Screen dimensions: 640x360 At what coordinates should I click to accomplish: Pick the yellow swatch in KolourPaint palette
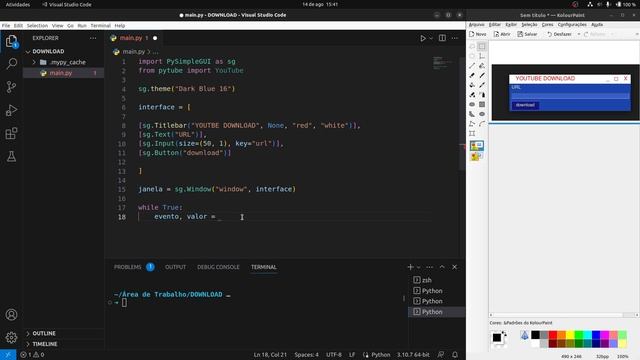coord(570,335)
